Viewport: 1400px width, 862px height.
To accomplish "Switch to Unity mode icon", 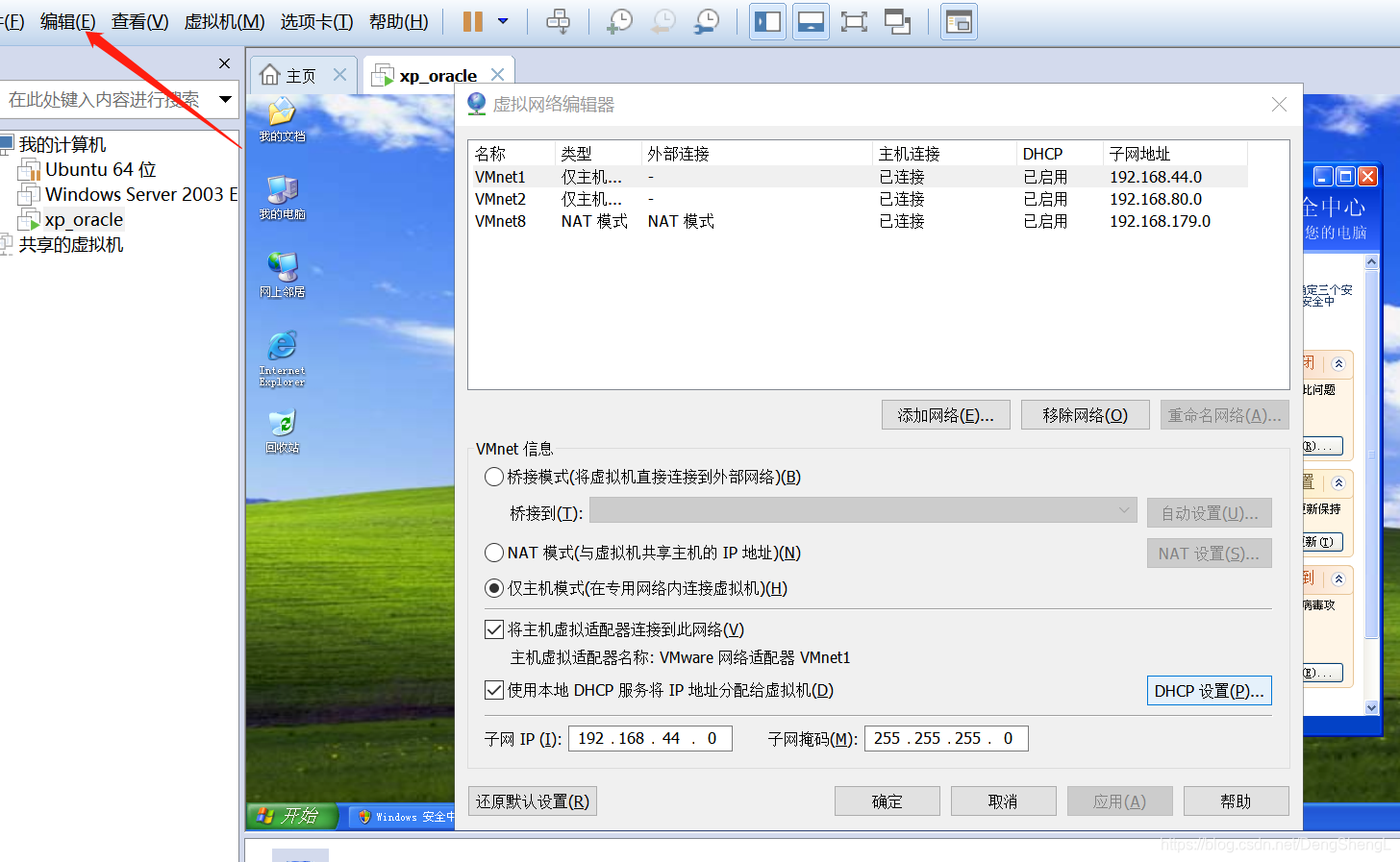I will [897, 21].
